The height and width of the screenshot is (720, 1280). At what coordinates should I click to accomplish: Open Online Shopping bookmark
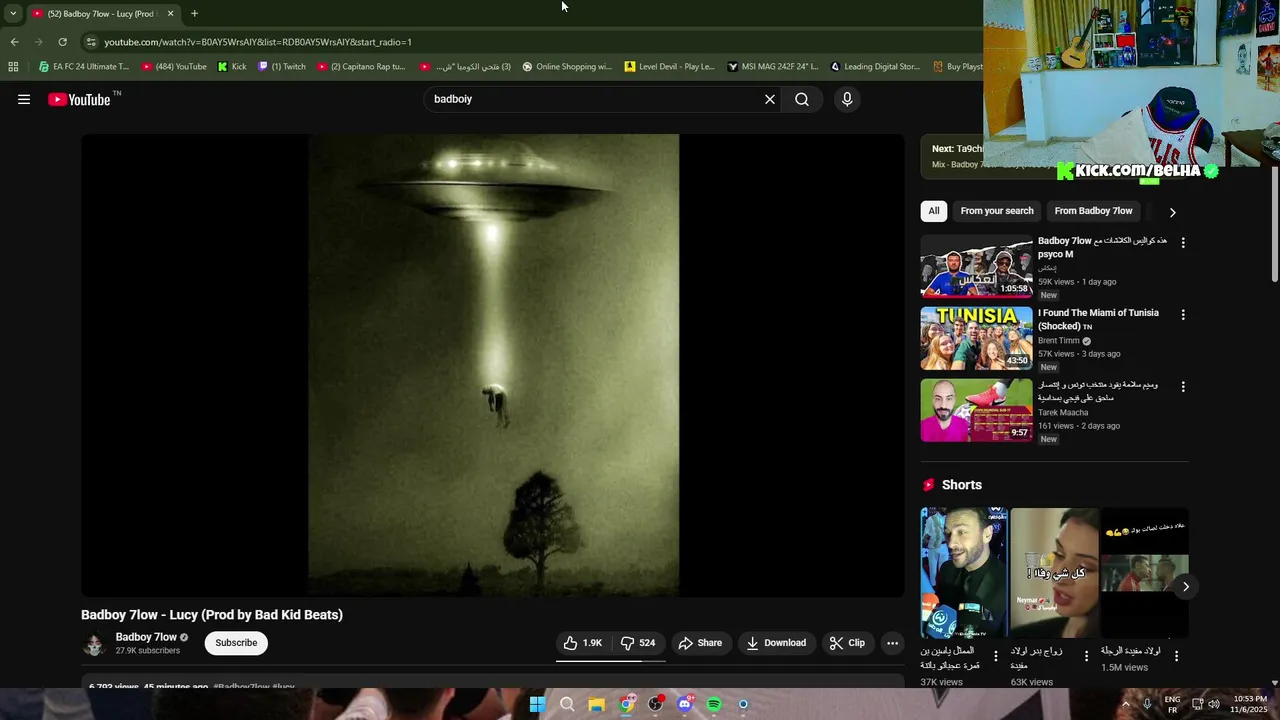coord(567,67)
